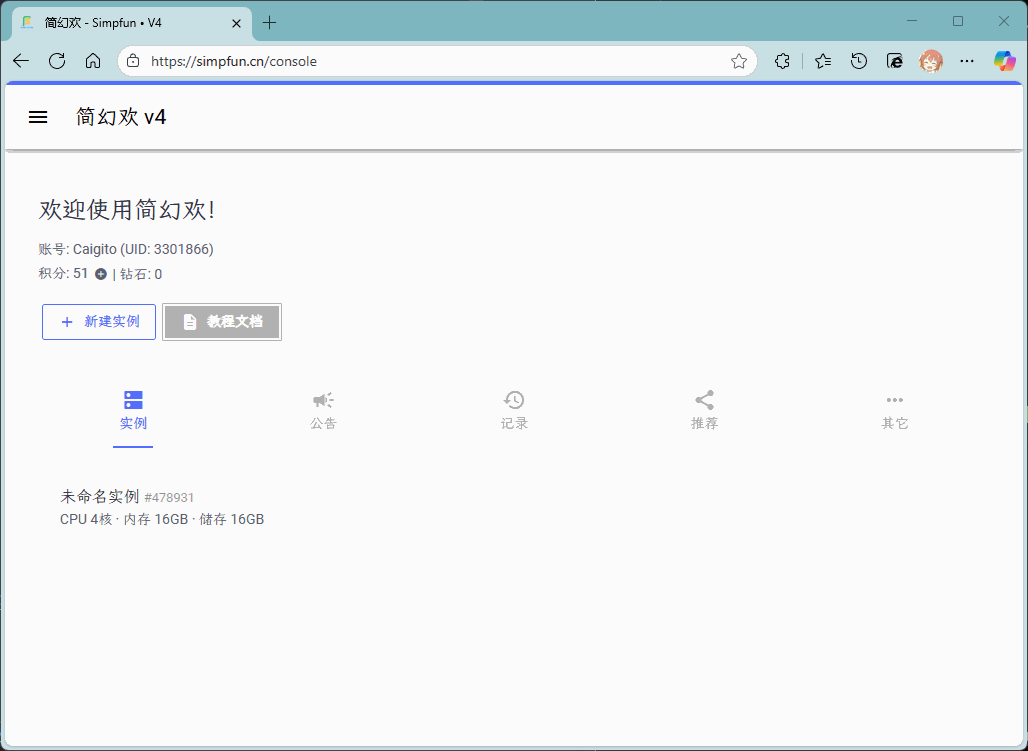
Task: Open the profile avatar in browser toolbar
Action: point(931,61)
